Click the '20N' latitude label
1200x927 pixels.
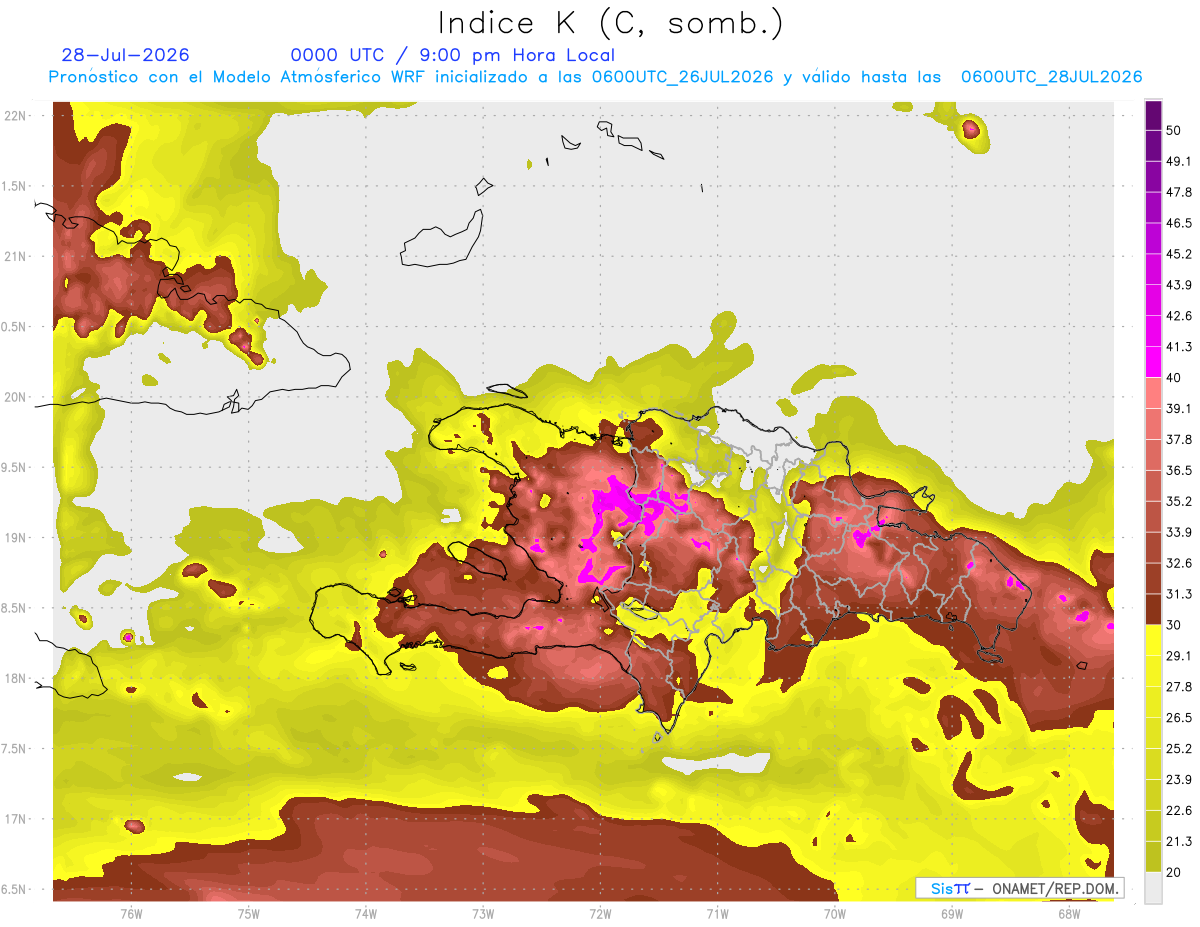tap(17, 397)
